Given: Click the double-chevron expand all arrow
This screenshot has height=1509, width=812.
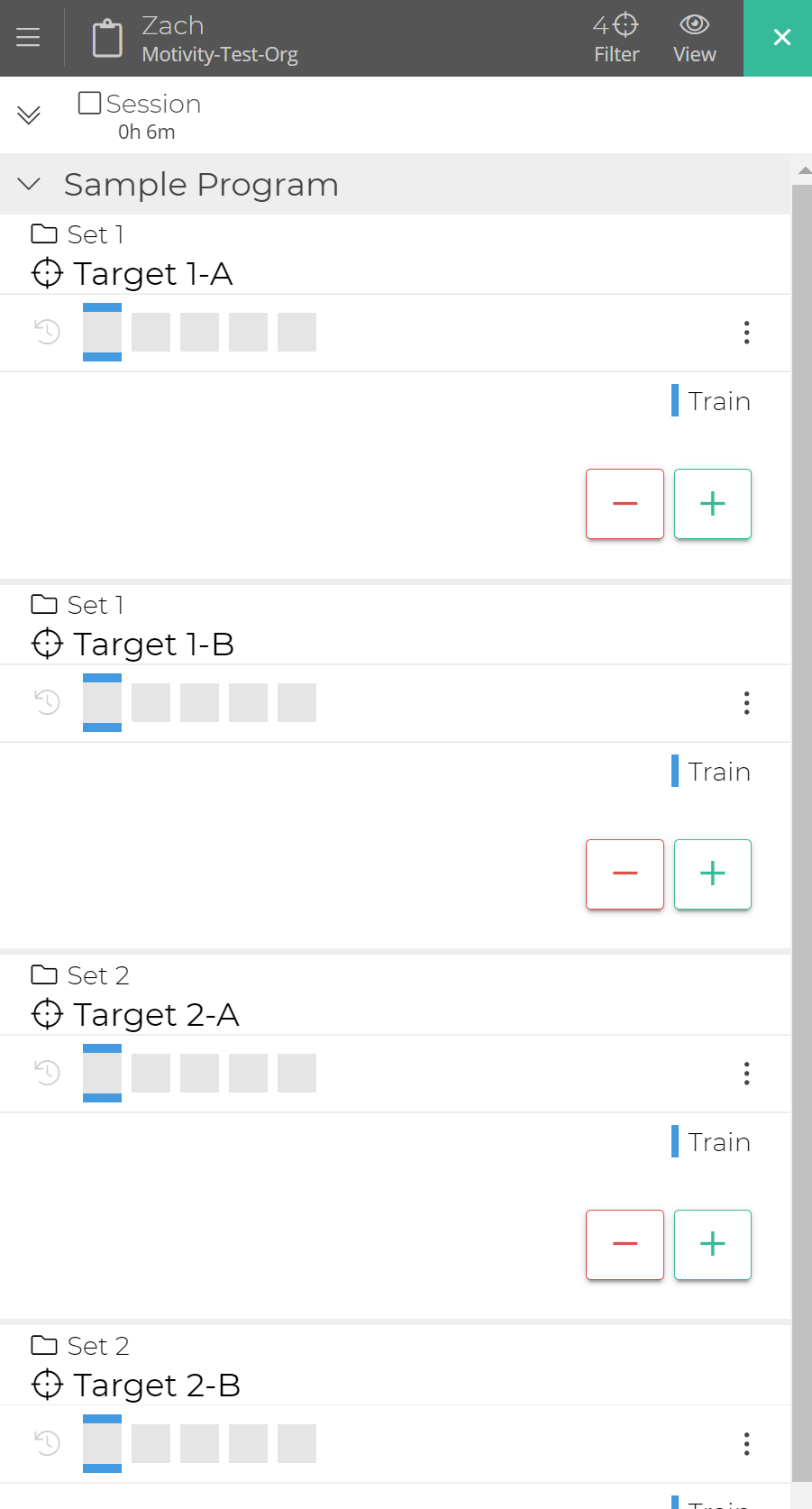Looking at the screenshot, I should click(x=29, y=115).
